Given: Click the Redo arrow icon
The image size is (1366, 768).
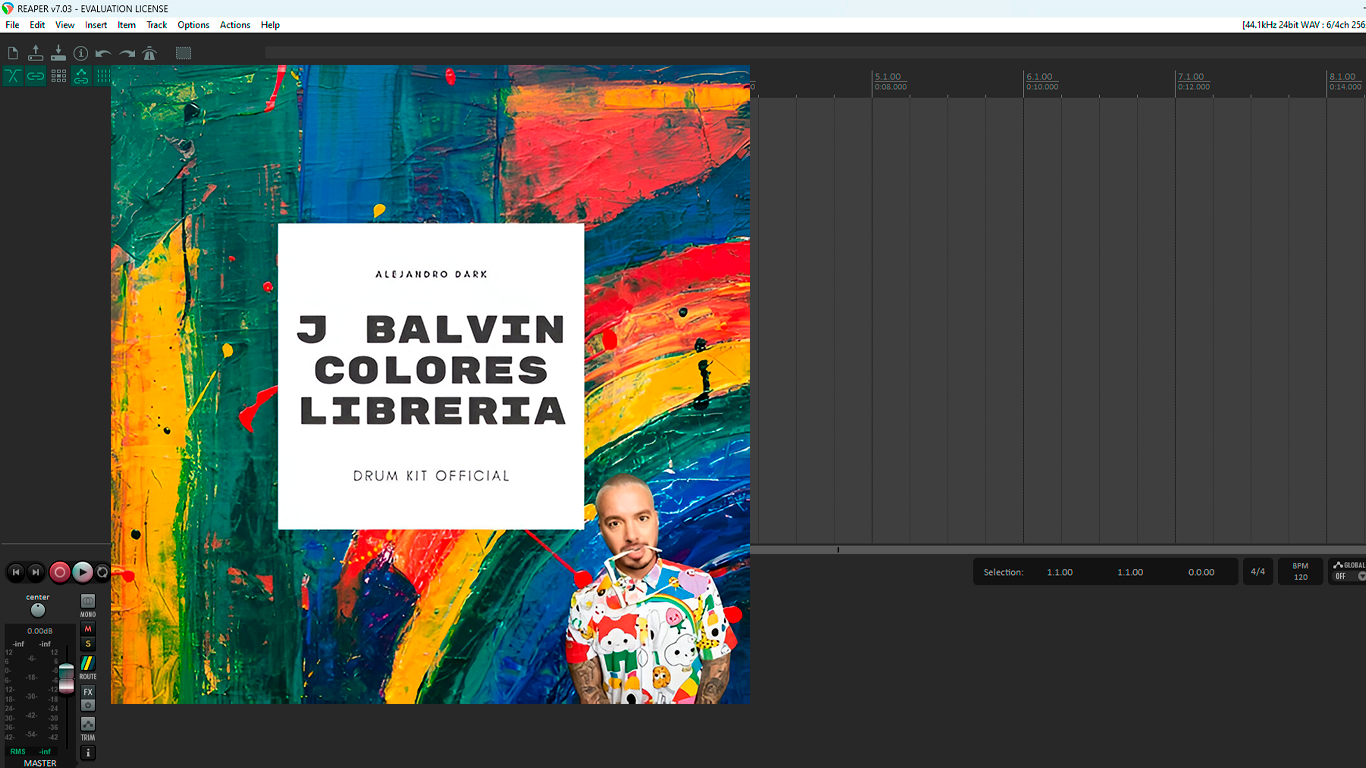Looking at the screenshot, I should click(x=127, y=53).
